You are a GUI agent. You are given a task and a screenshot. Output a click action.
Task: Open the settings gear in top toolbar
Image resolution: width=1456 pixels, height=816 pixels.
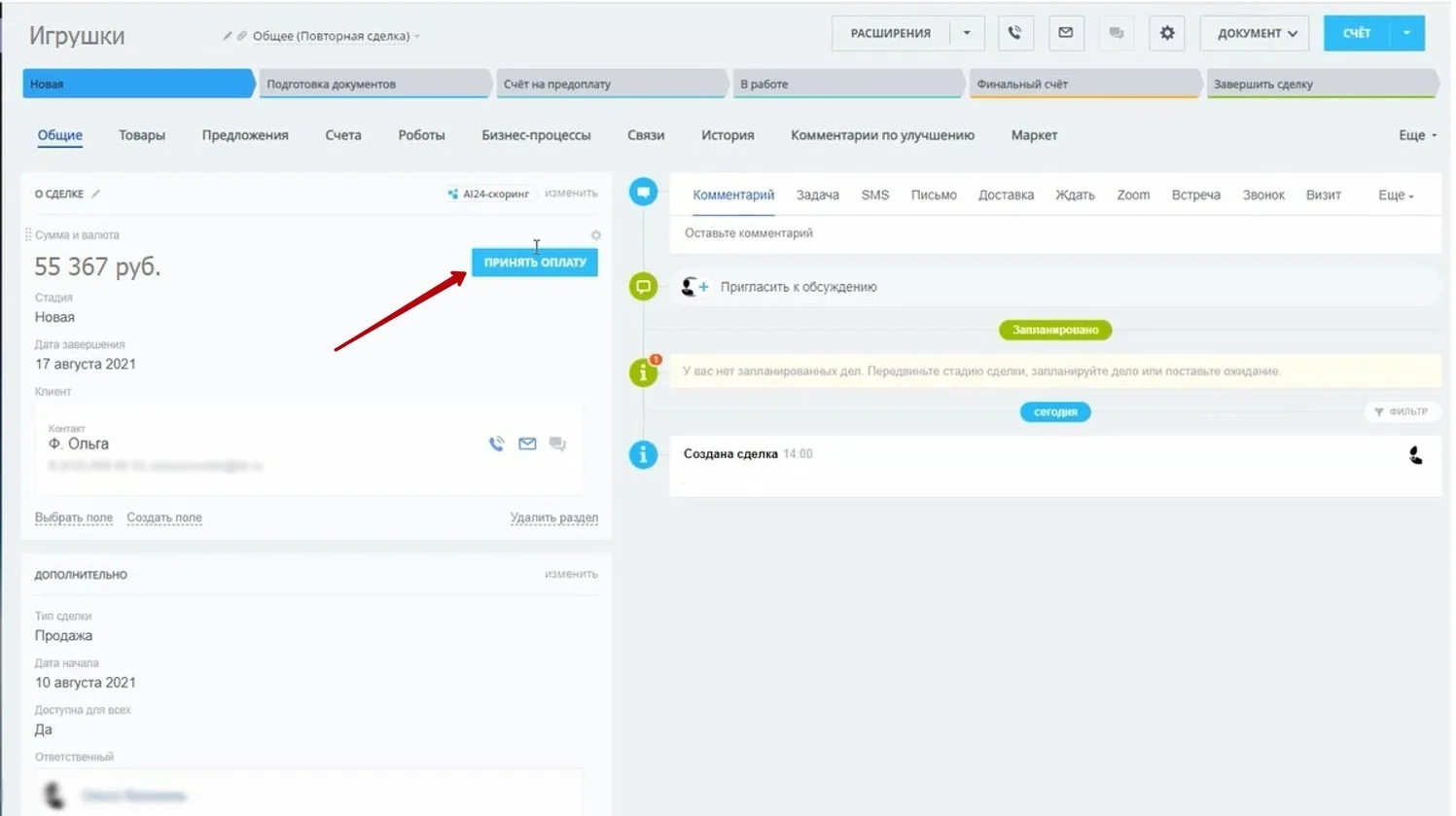[1167, 33]
